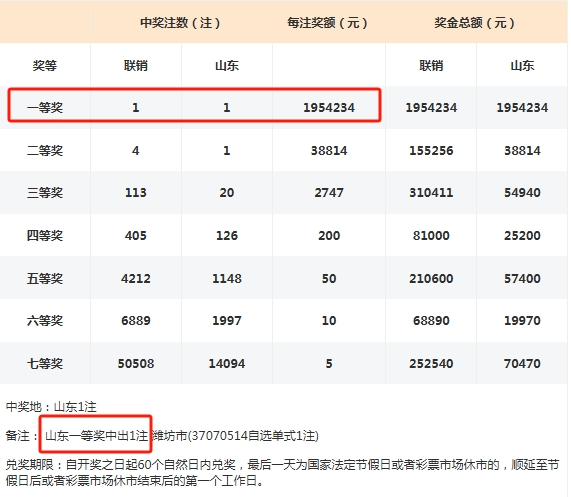Click the value 6889
571x497 pixels.
(x=136, y=321)
